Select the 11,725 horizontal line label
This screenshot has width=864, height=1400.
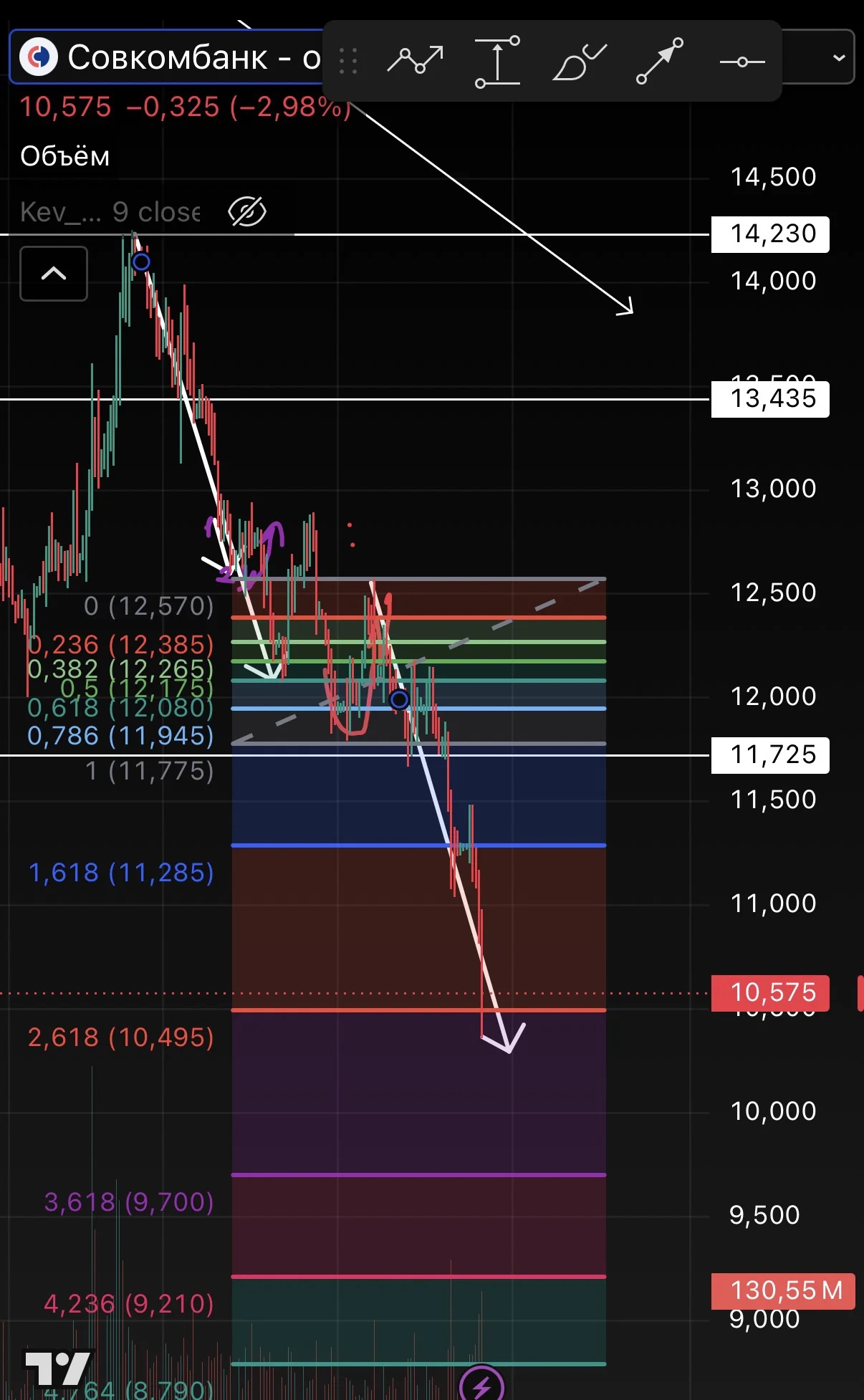(770, 755)
